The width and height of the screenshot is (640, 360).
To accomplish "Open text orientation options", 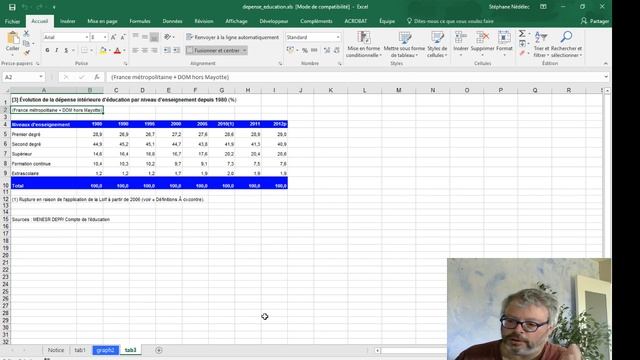I will point(168,37).
